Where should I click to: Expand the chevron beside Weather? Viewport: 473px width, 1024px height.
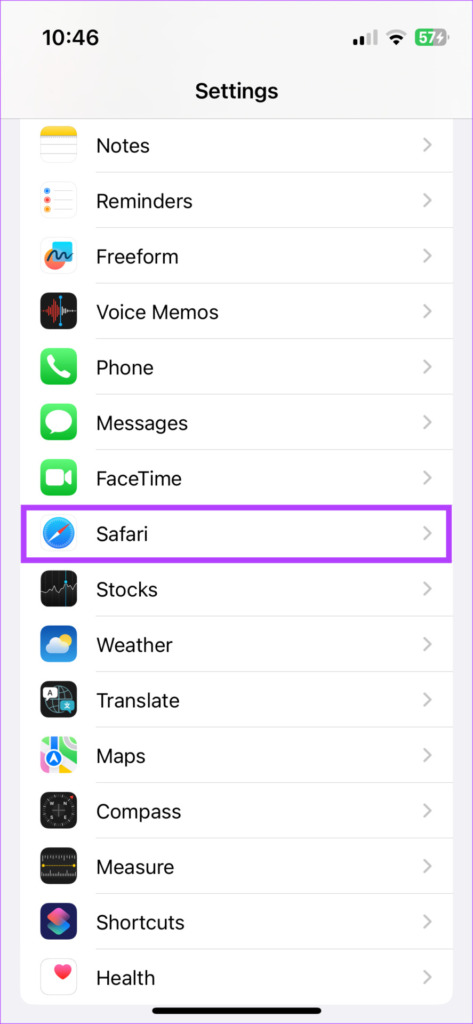(x=427, y=645)
